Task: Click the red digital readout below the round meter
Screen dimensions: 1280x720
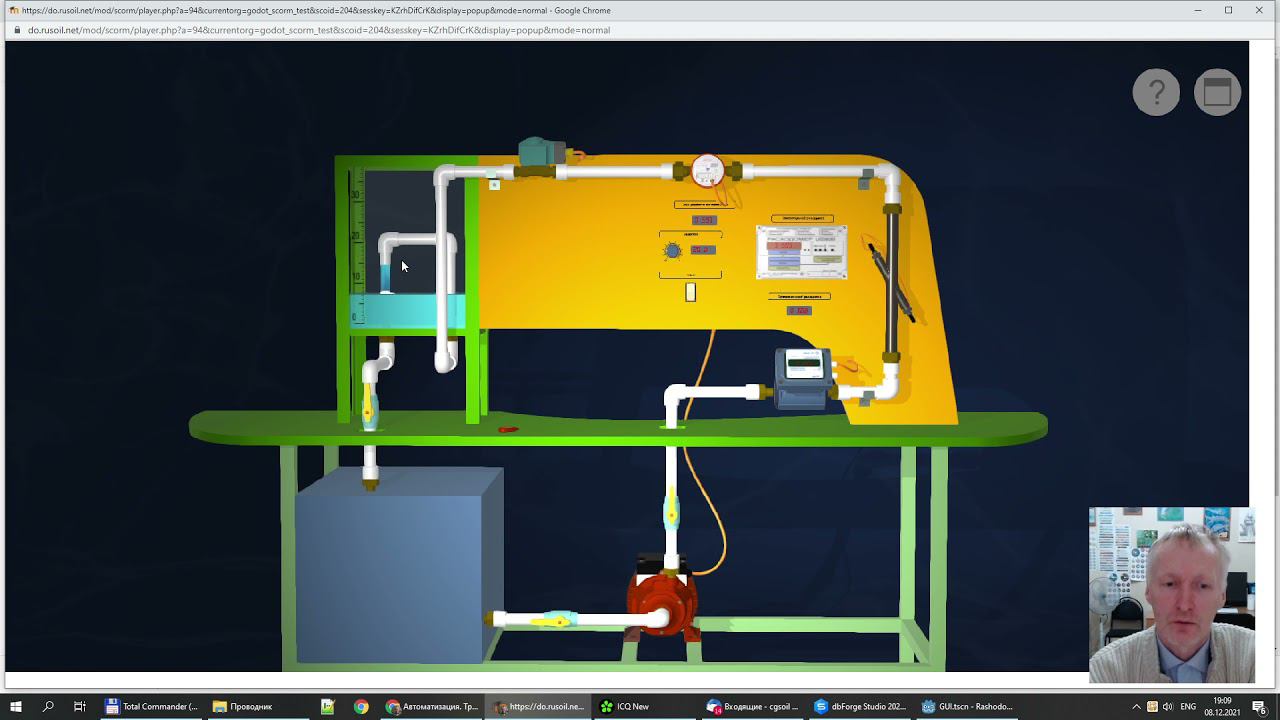Action: point(703,220)
